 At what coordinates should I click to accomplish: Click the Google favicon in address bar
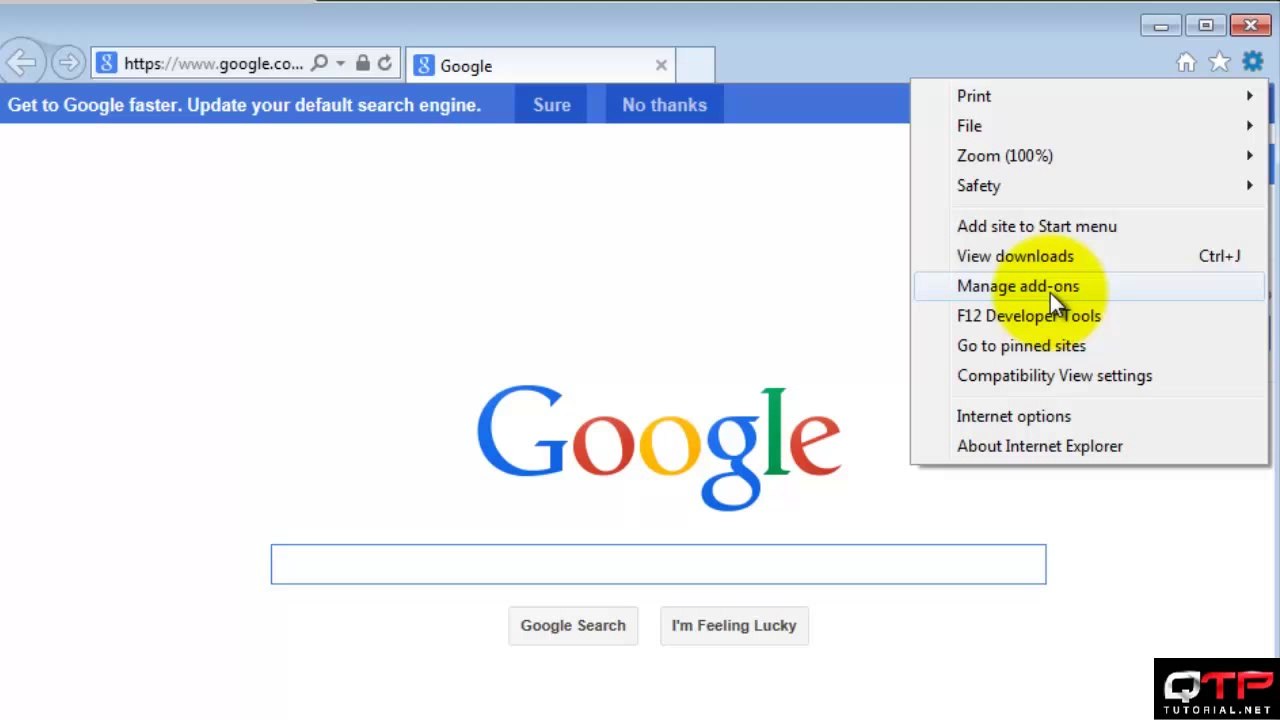point(107,63)
